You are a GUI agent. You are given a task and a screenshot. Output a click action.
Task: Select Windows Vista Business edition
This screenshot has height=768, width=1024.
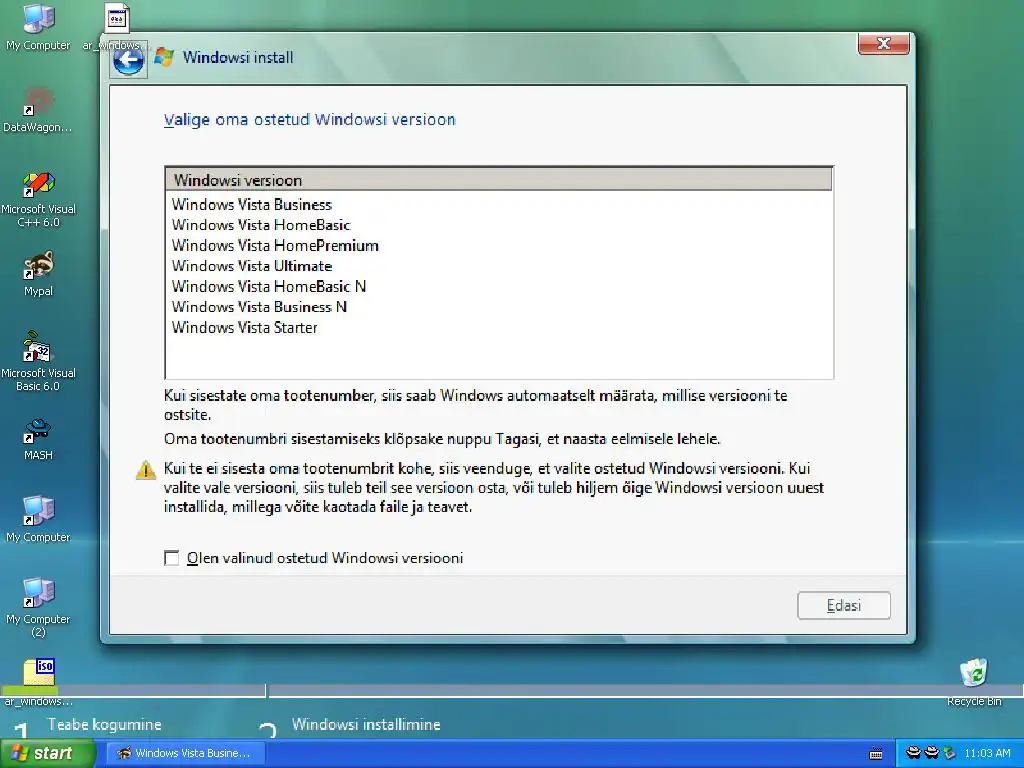[x=251, y=204]
